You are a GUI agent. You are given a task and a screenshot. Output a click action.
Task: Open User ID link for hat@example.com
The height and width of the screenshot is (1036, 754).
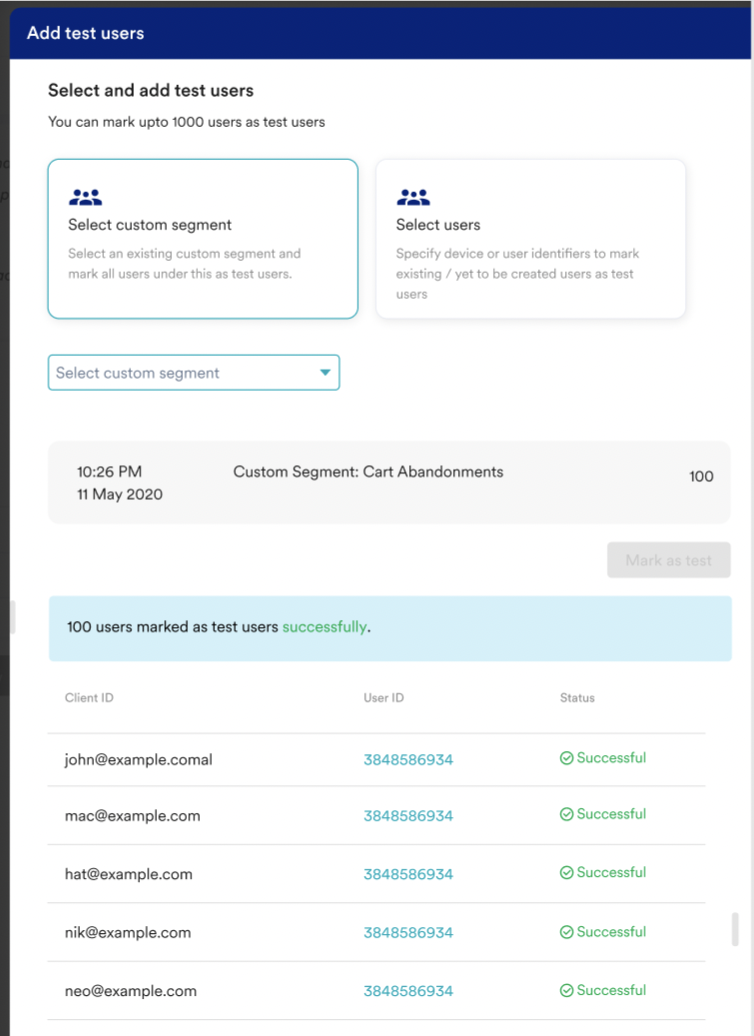pyautogui.click(x=408, y=874)
